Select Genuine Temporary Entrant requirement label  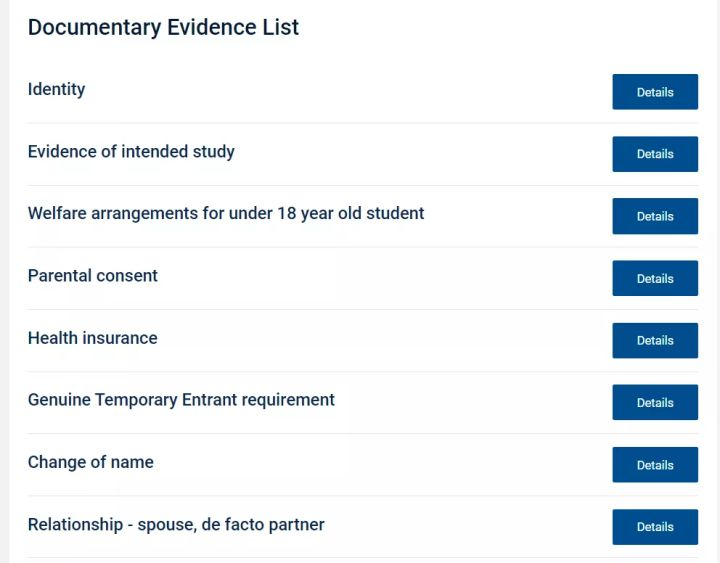point(181,400)
